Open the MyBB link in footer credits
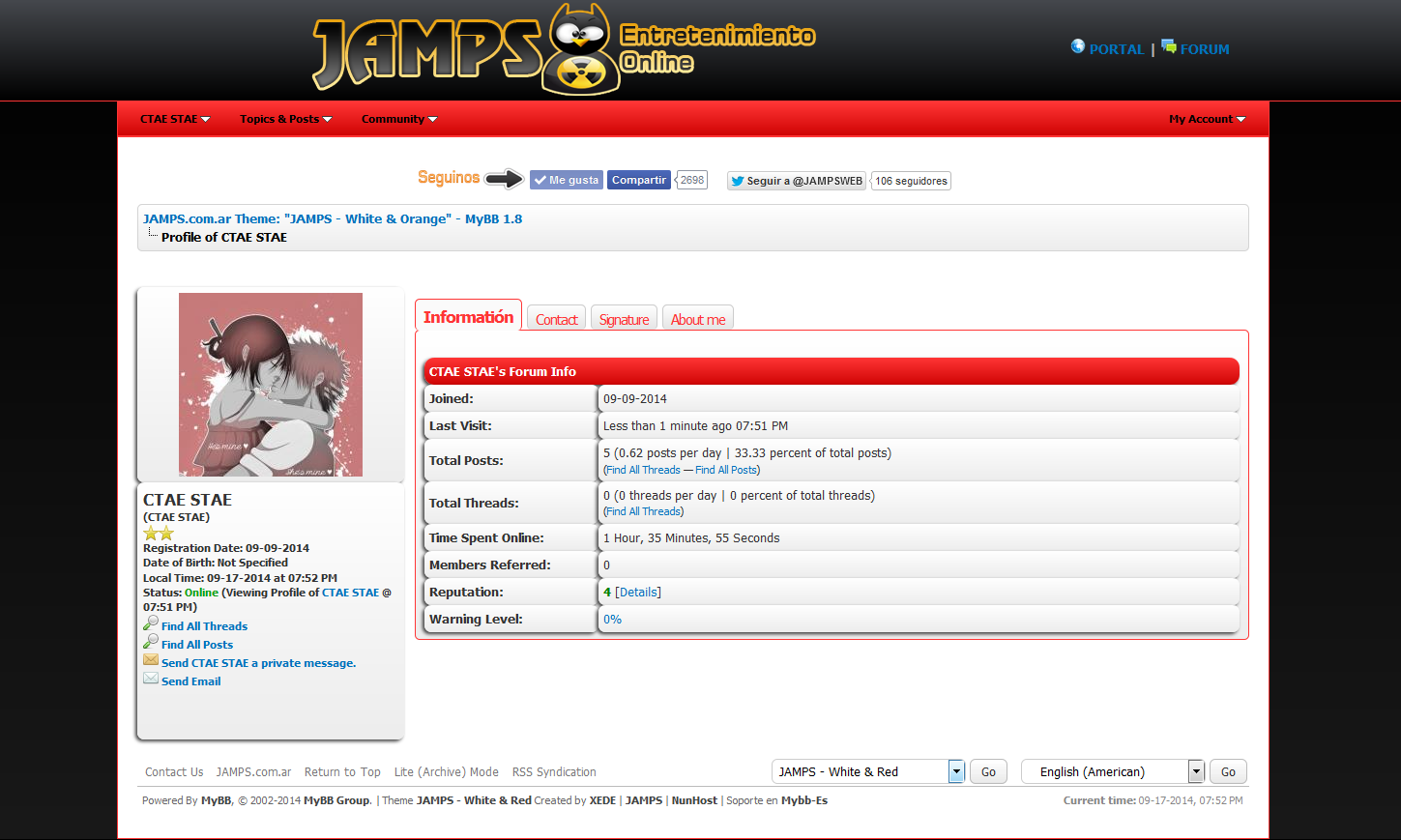Image resolution: width=1401 pixels, height=840 pixels. pos(216,800)
